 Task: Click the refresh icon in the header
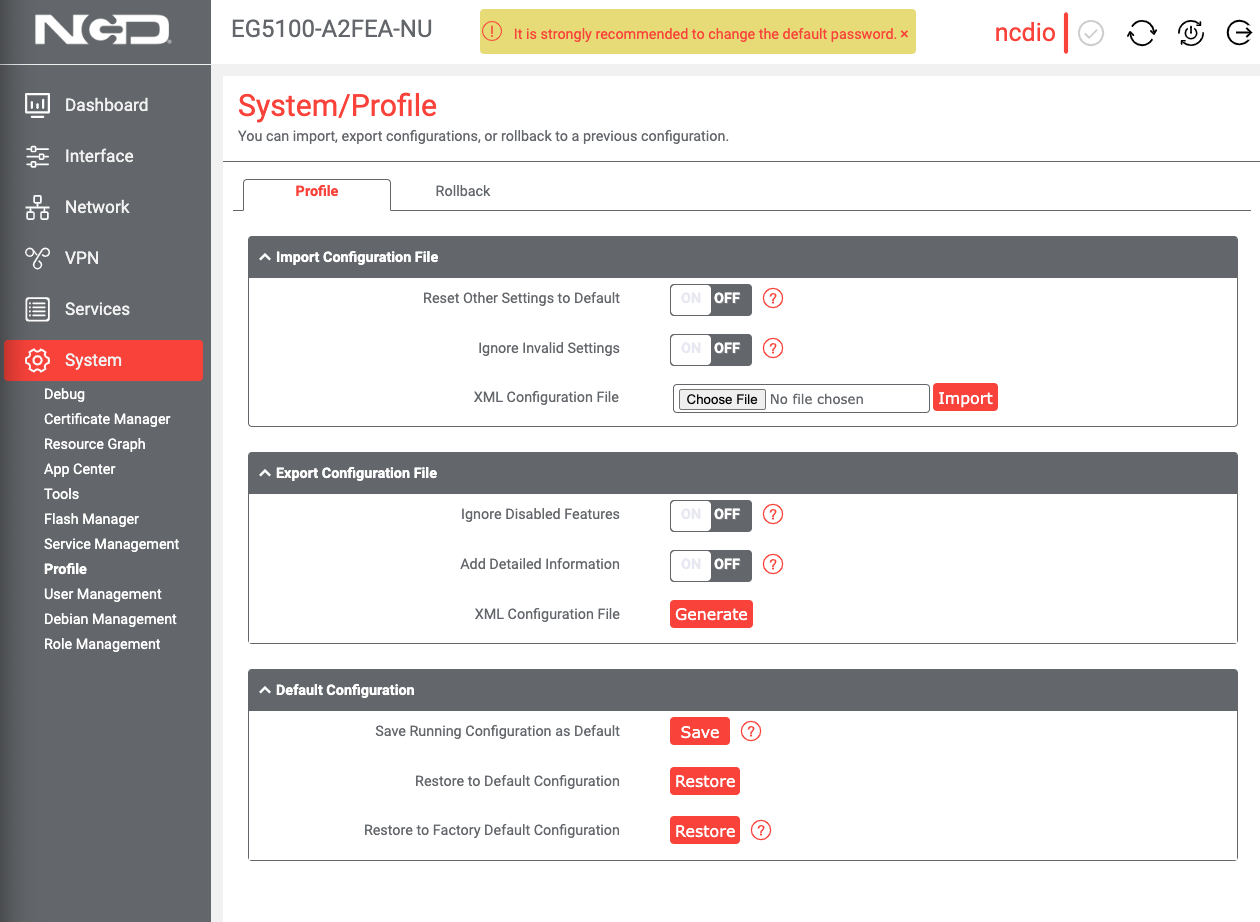click(1141, 33)
